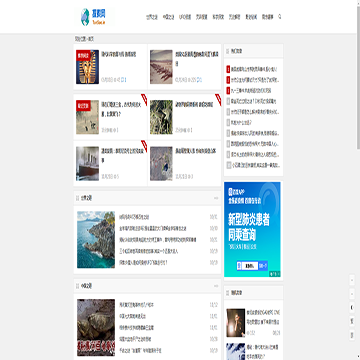Image resolution: width=360 pixels, height=360 pixels.
Task: Click the topmost floating side button
Action: 352,280
